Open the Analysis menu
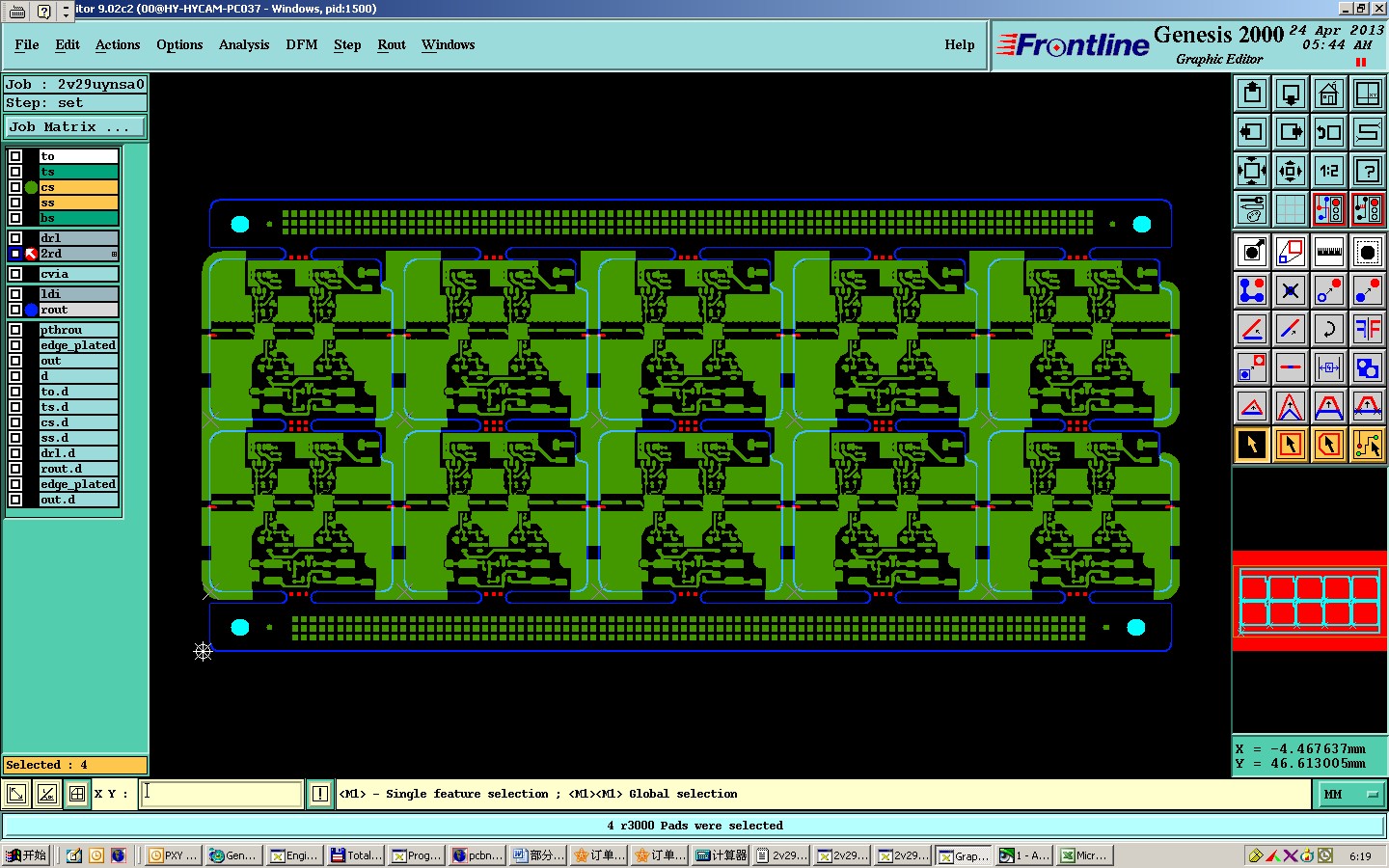 (244, 44)
